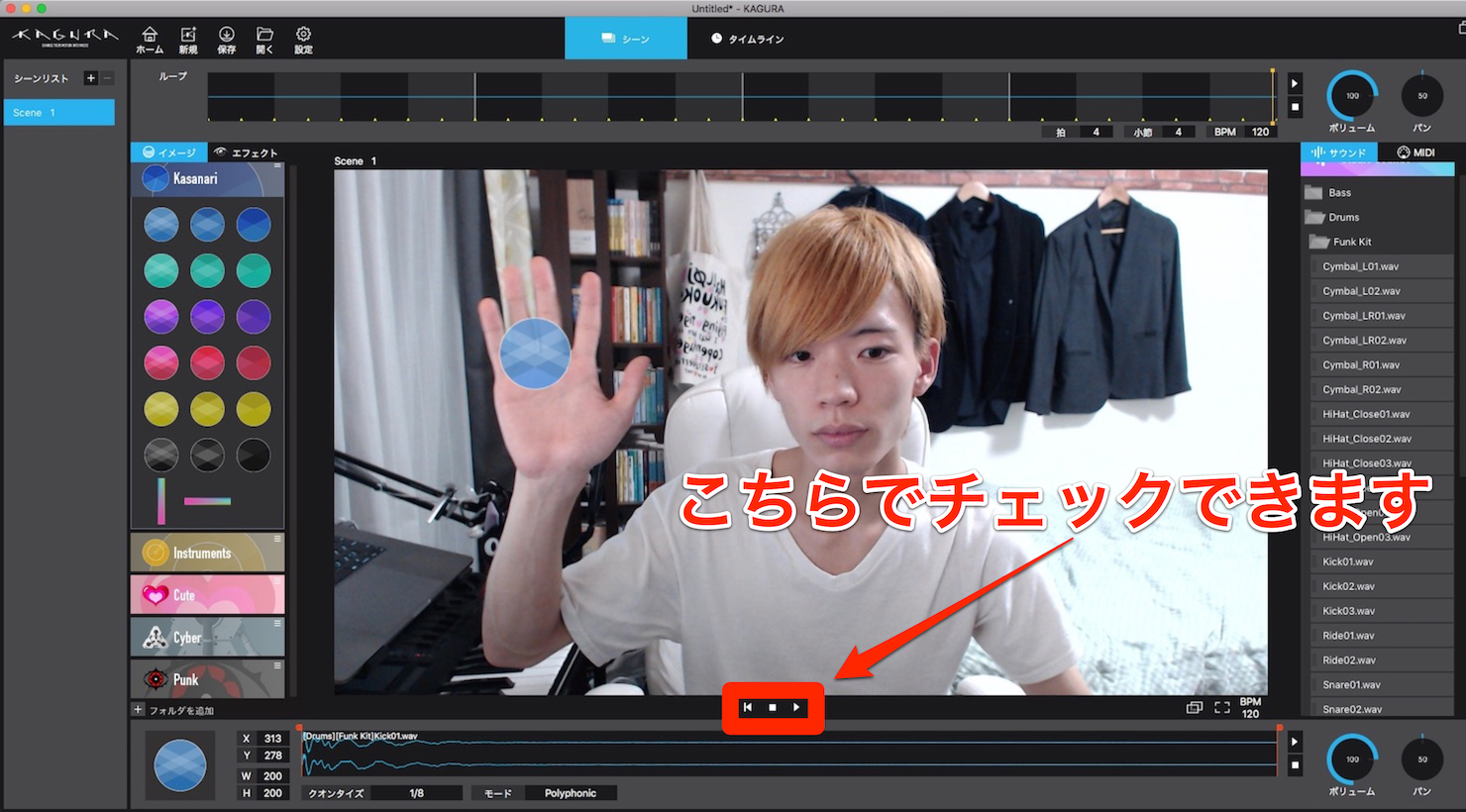This screenshot has width=1466, height=812.
Task: Add a scene with plus button
Action: [x=91, y=78]
